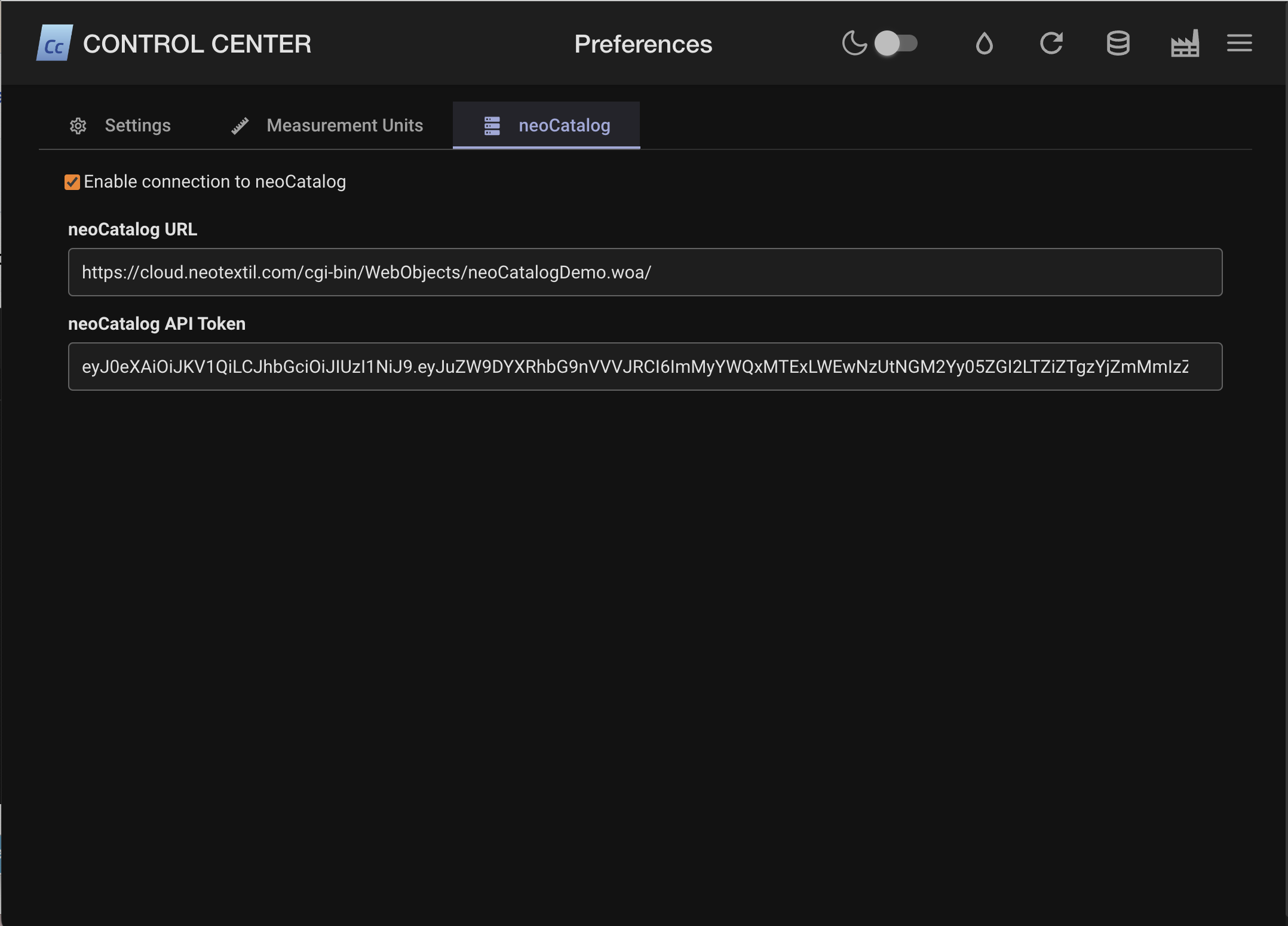This screenshot has height=926, width=1288.
Task: Click the neoCatalog server icon
Action: pyautogui.click(x=492, y=125)
